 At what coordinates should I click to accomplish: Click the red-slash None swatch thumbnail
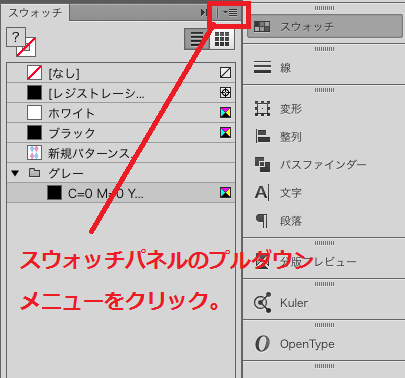pos(34,73)
